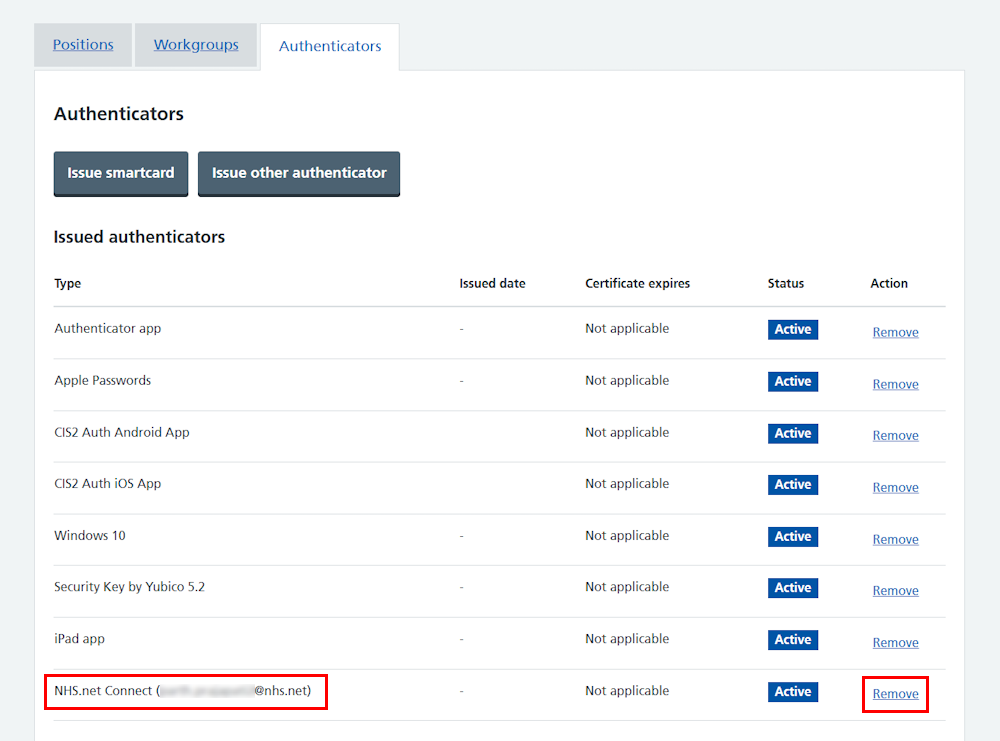
Task: Remove the NHS.net Connect authenticator
Action: pos(895,694)
